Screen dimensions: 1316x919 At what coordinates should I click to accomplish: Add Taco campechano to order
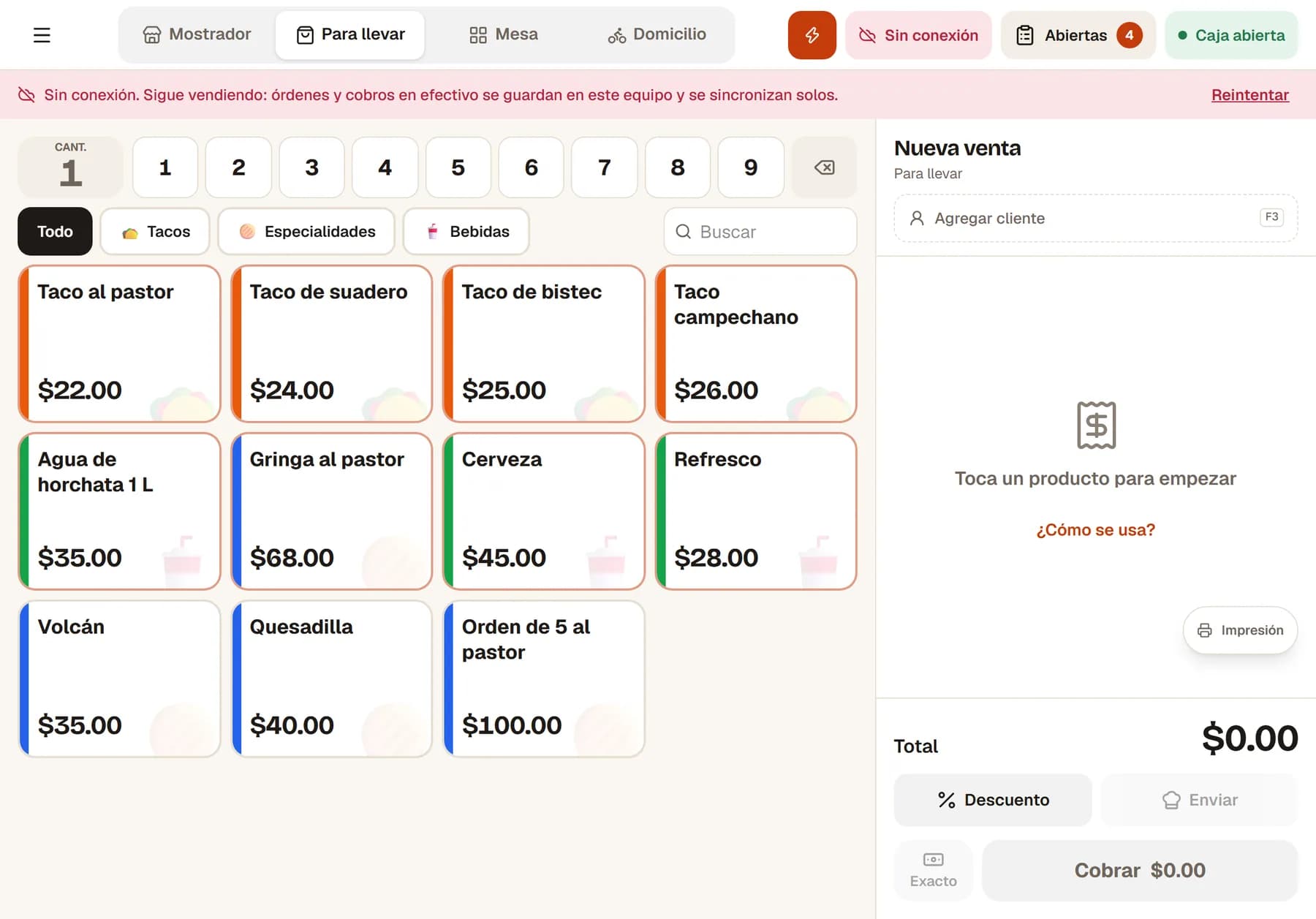point(756,344)
